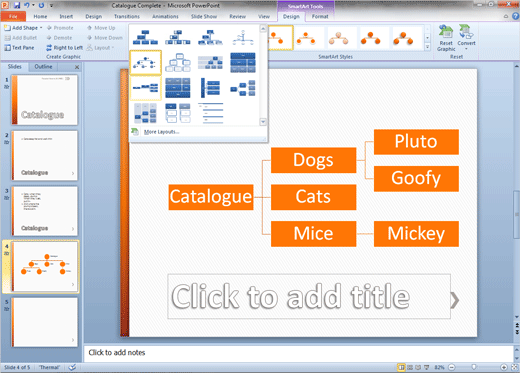Open the Transitions ribbon tab
The image size is (520, 373).
[x=127, y=16]
